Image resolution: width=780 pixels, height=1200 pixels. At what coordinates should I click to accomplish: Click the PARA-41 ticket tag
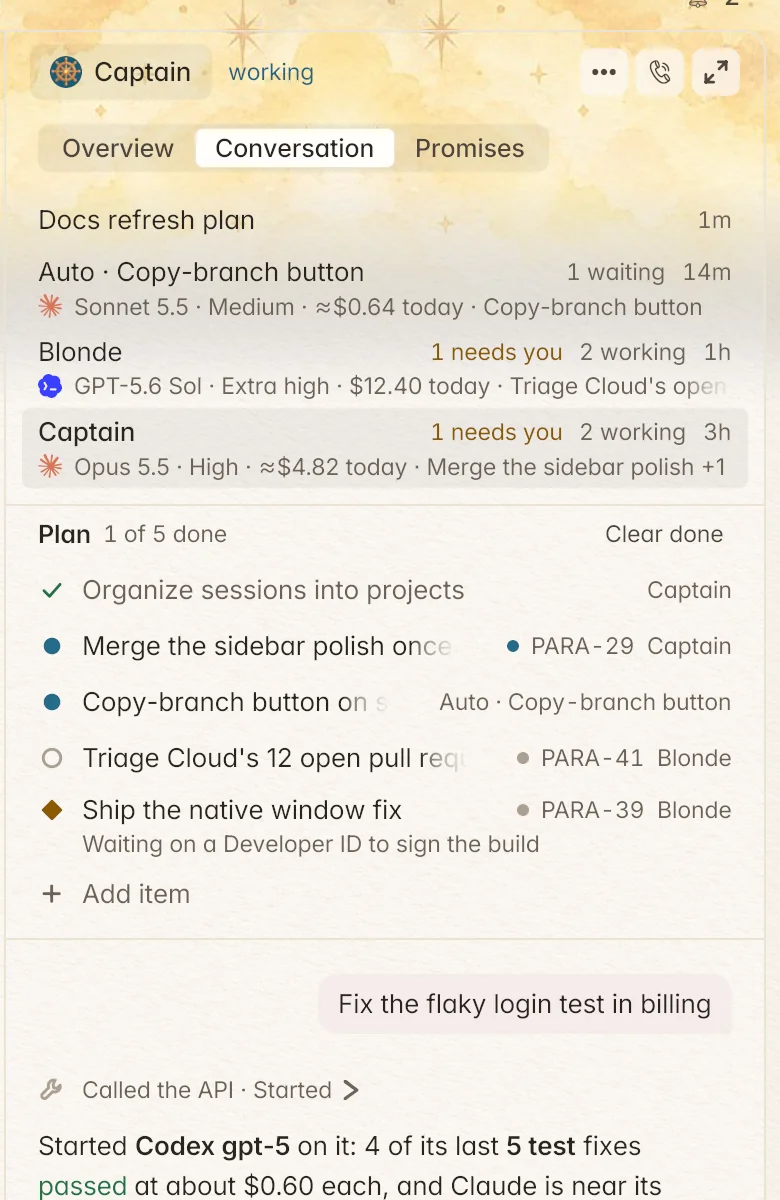tap(580, 758)
